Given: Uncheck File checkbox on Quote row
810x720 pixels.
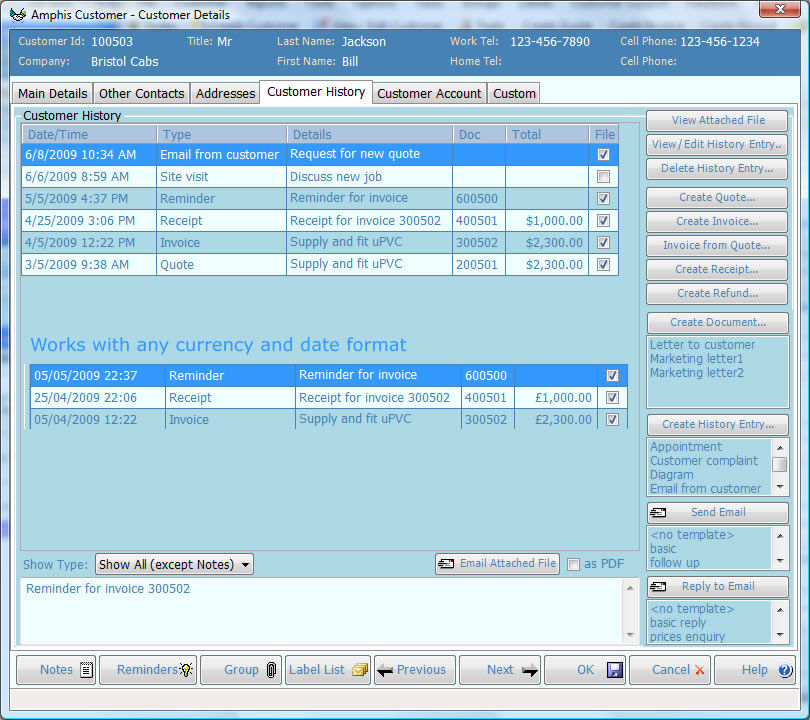Looking at the screenshot, I should pyautogui.click(x=603, y=265).
